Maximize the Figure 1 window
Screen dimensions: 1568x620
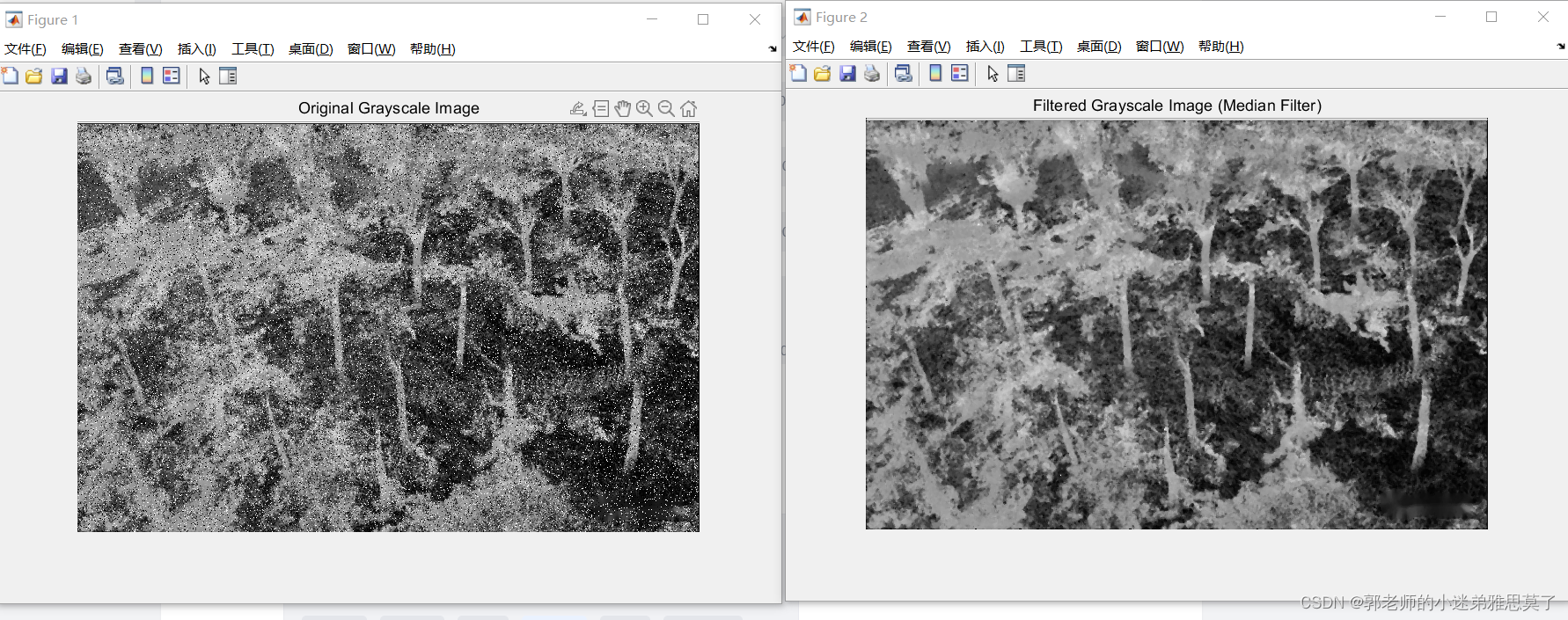703,19
